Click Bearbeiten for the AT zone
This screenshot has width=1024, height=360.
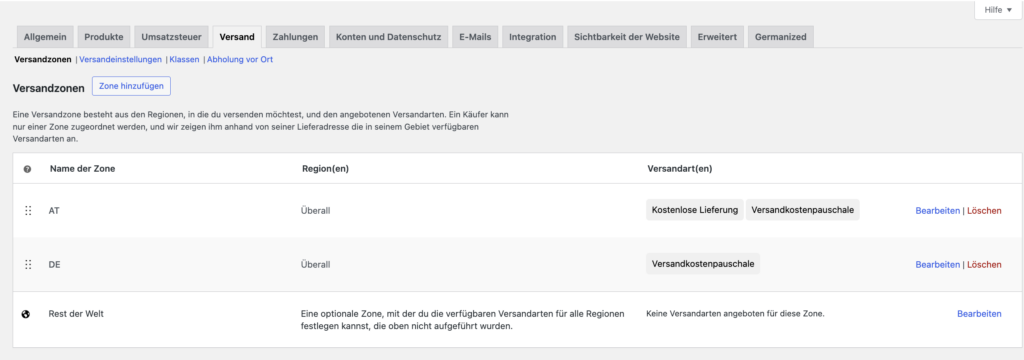coord(938,210)
